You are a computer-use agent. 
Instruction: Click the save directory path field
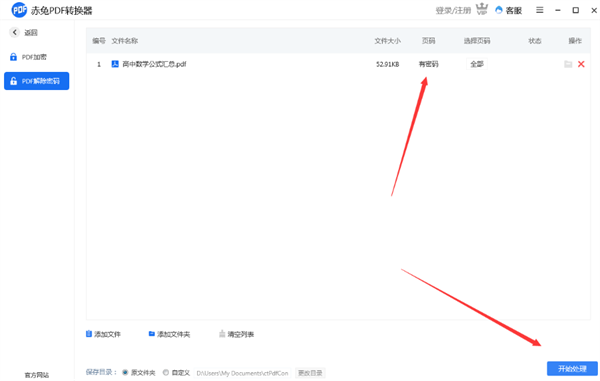coord(242,373)
